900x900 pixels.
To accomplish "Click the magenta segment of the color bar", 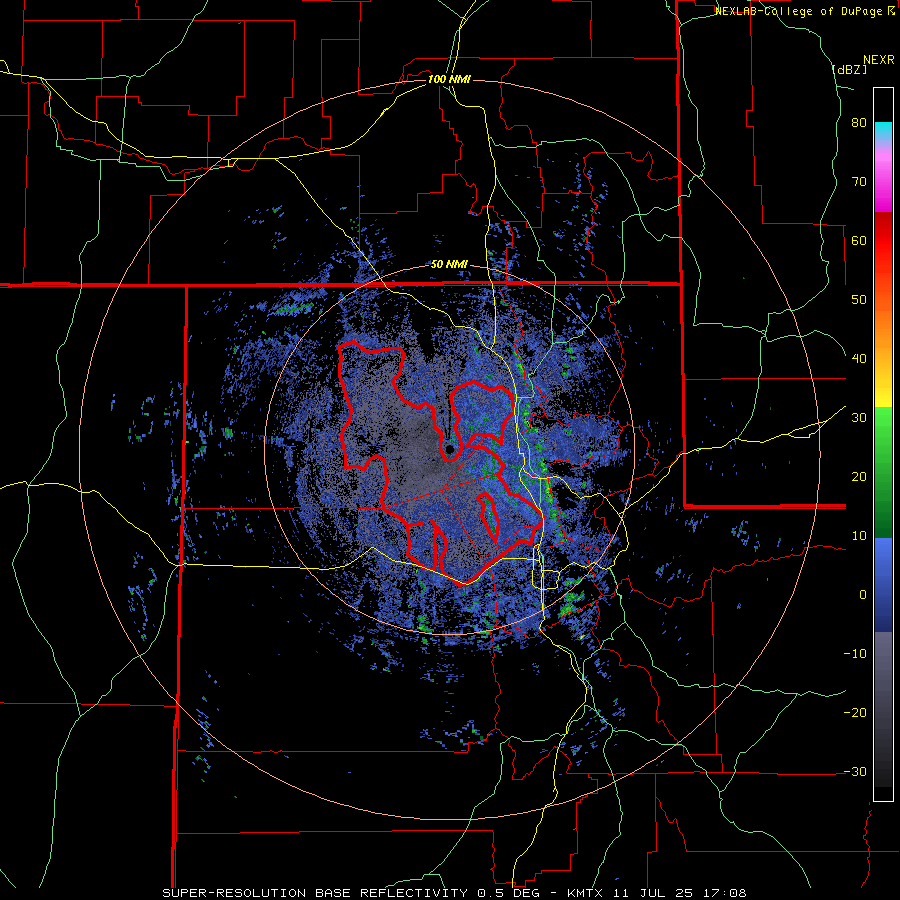I will (883, 184).
